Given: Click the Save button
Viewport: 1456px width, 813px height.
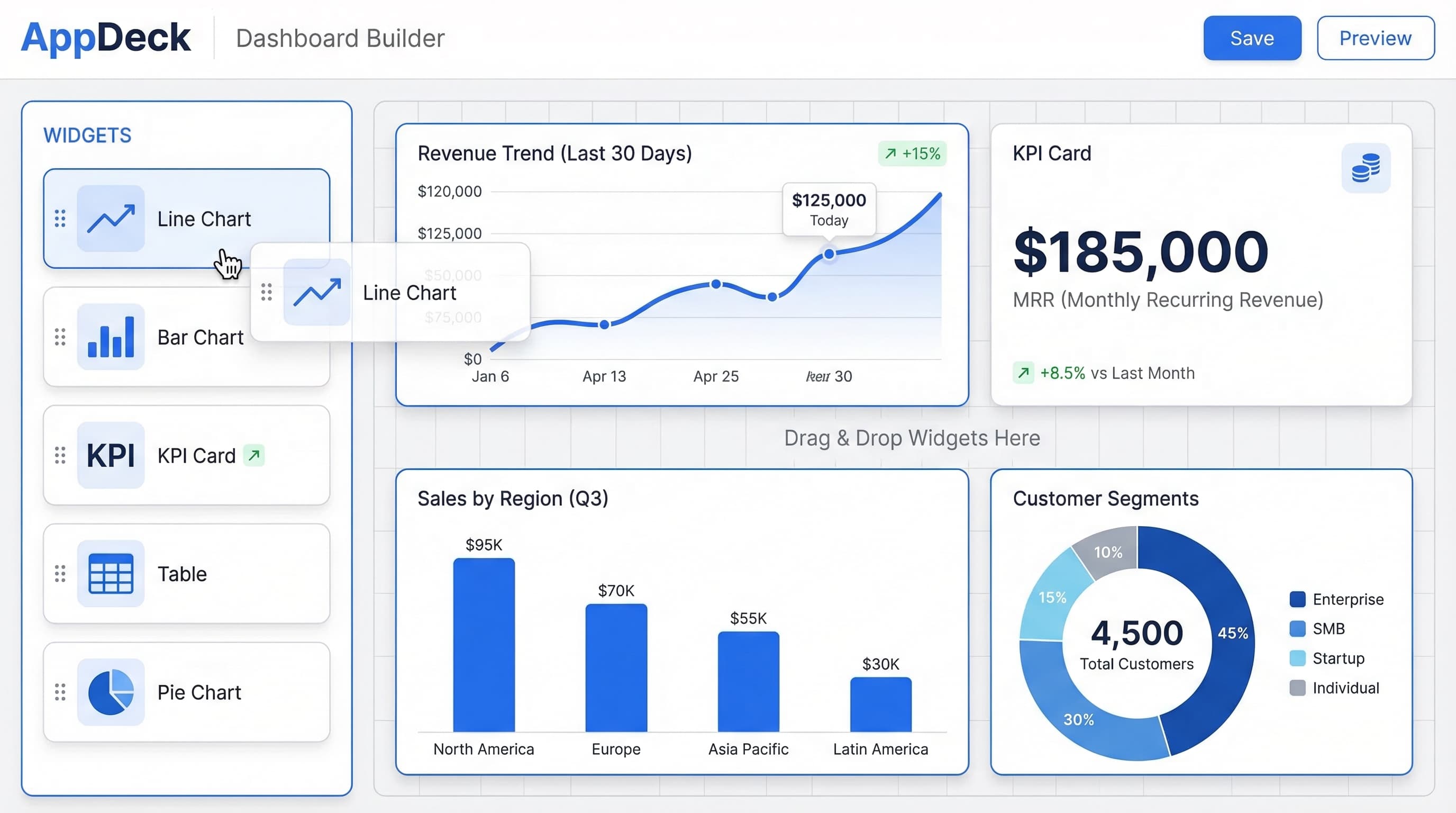Looking at the screenshot, I should pyautogui.click(x=1252, y=38).
